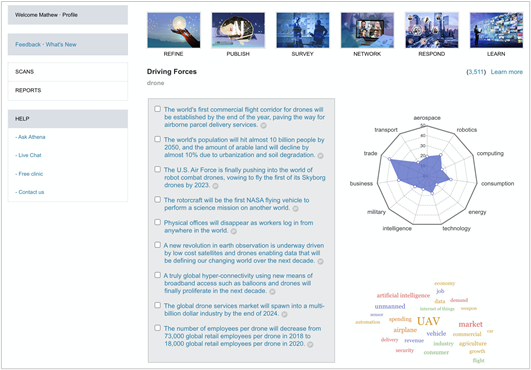The height and width of the screenshot is (370, 531).
Task: Select checkbox for global drone services market
Action: (x=157, y=305)
